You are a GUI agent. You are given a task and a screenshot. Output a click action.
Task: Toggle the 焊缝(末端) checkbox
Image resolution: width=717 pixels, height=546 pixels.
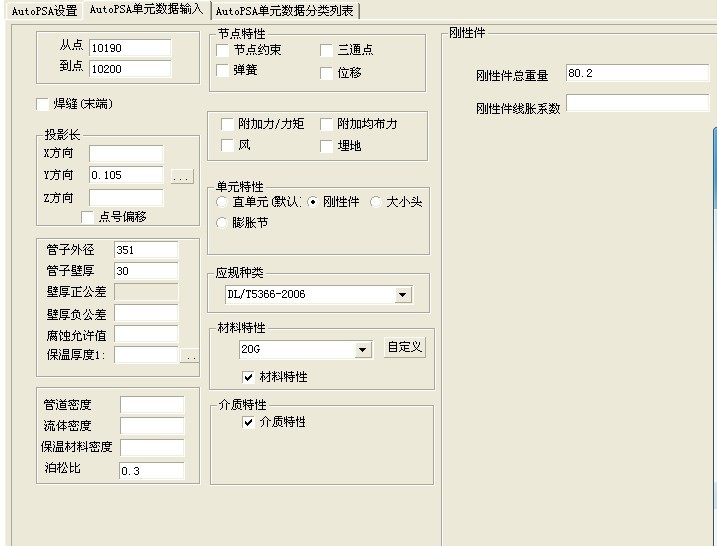pos(42,104)
